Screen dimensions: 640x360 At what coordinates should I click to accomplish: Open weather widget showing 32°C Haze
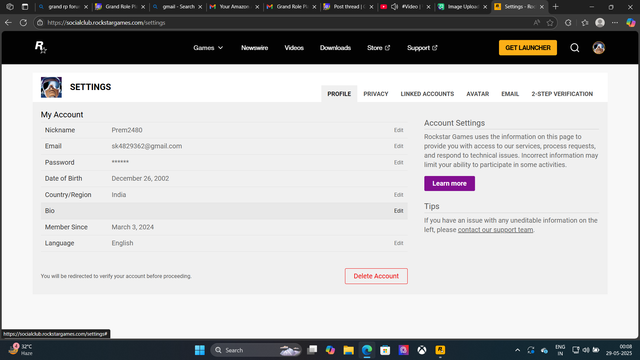[x=20, y=349]
